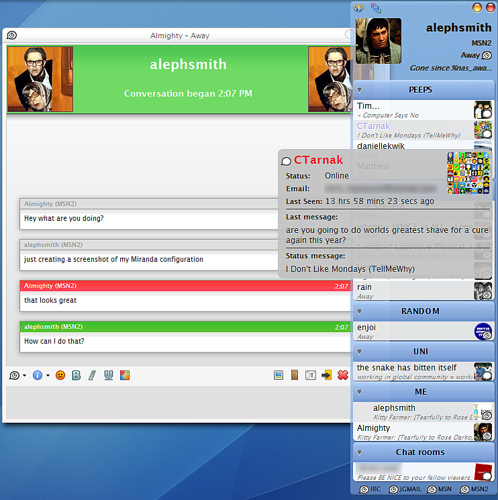Click the red X close-chat icon
Viewport: 498px width, 500px height.
[x=343, y=375]
